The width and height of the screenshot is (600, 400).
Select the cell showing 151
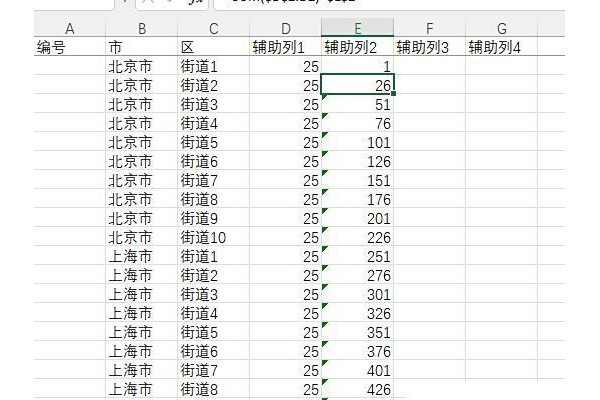click(x=357, y=180)
